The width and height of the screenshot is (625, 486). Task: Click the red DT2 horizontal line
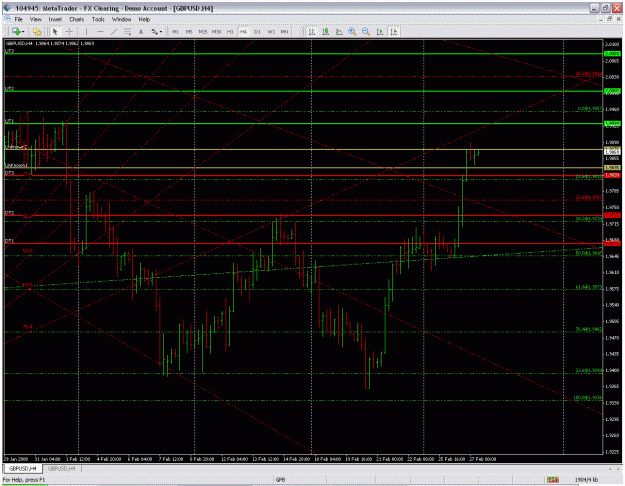[x=303, y=215]
